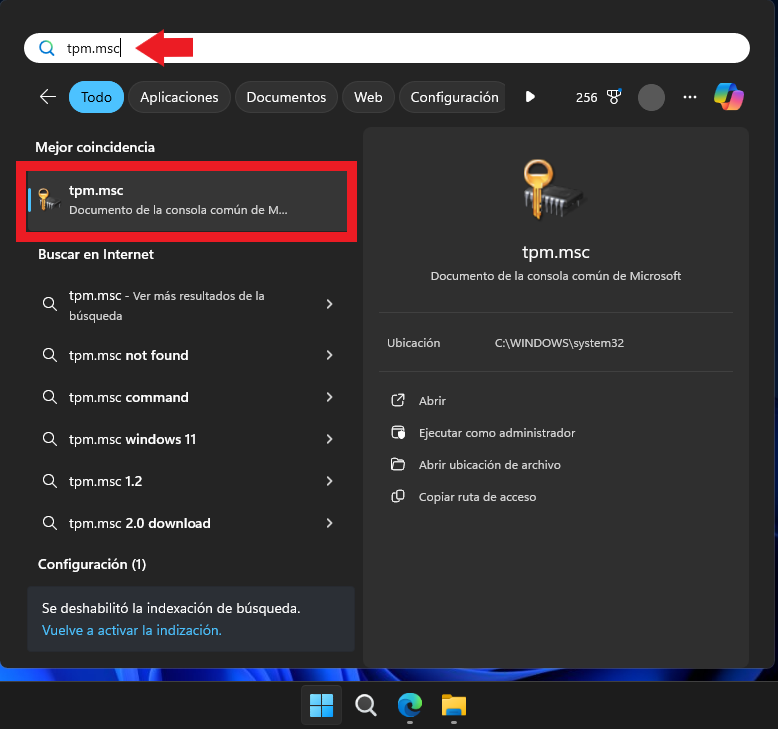
Task: Open the rewards trophy icon next to 256
Action: pyautogui.click(x=614, y=97)
